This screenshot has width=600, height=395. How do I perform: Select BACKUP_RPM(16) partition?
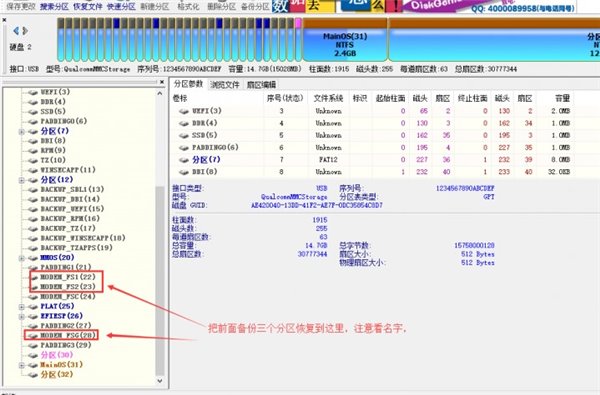point(70,219)
